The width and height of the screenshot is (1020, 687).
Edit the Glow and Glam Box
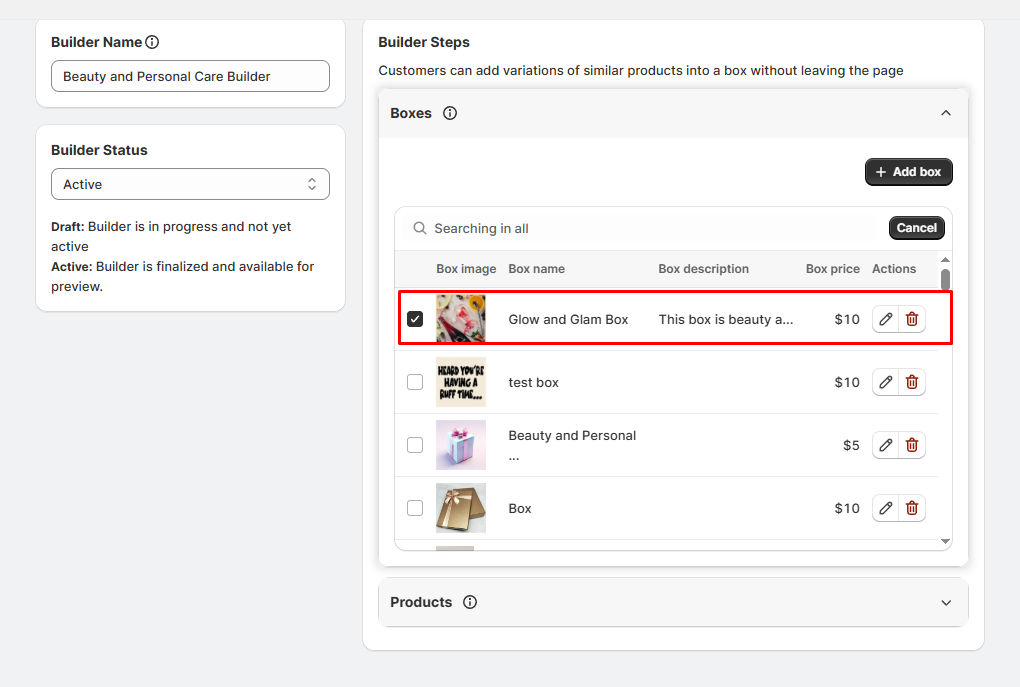click(885, 319)
